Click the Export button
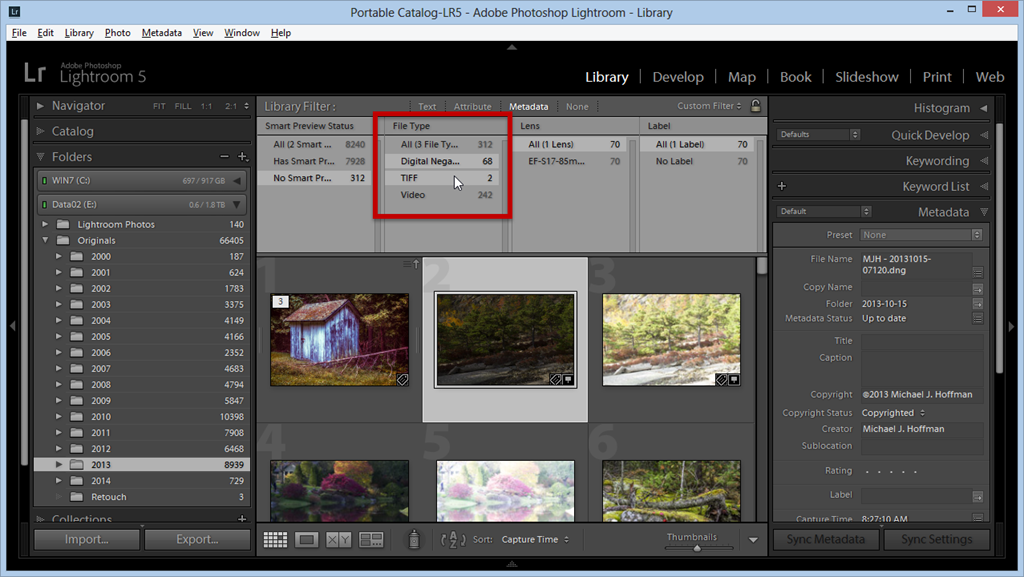This screenshot has height=577, width=1024. 197,539
